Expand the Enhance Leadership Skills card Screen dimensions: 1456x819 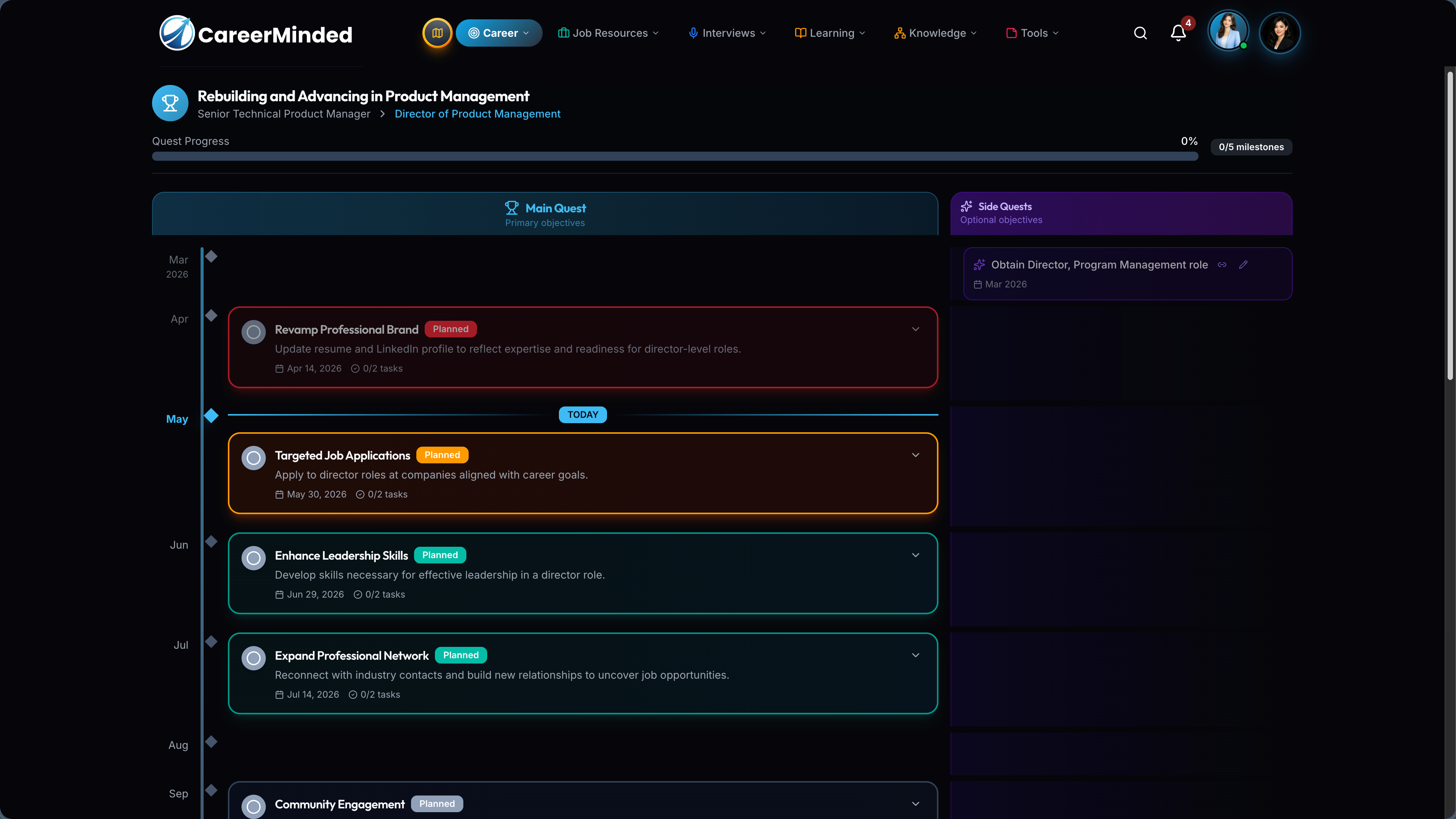point(916,555)
